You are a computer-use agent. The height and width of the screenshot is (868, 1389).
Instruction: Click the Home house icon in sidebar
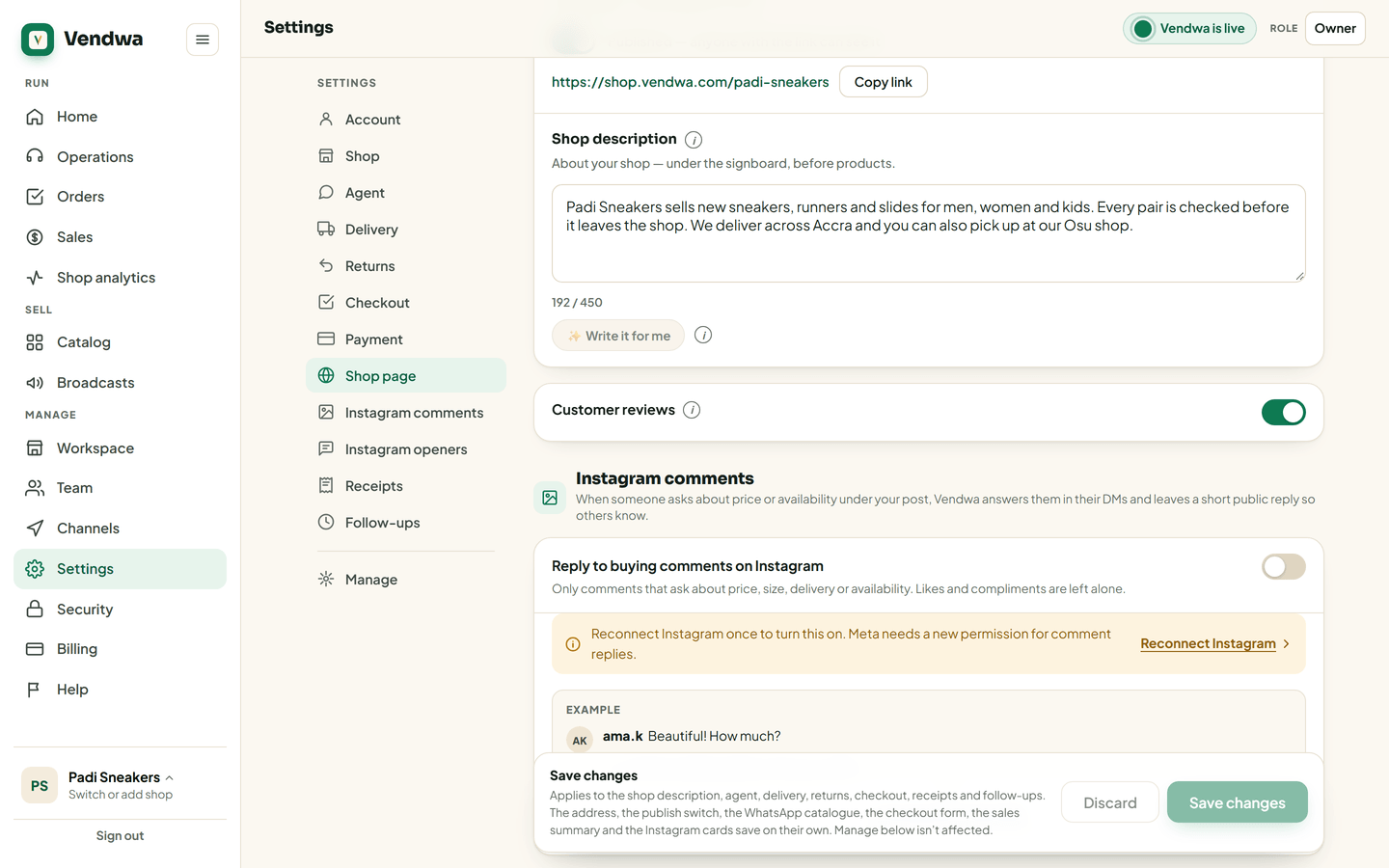point(35,117)
